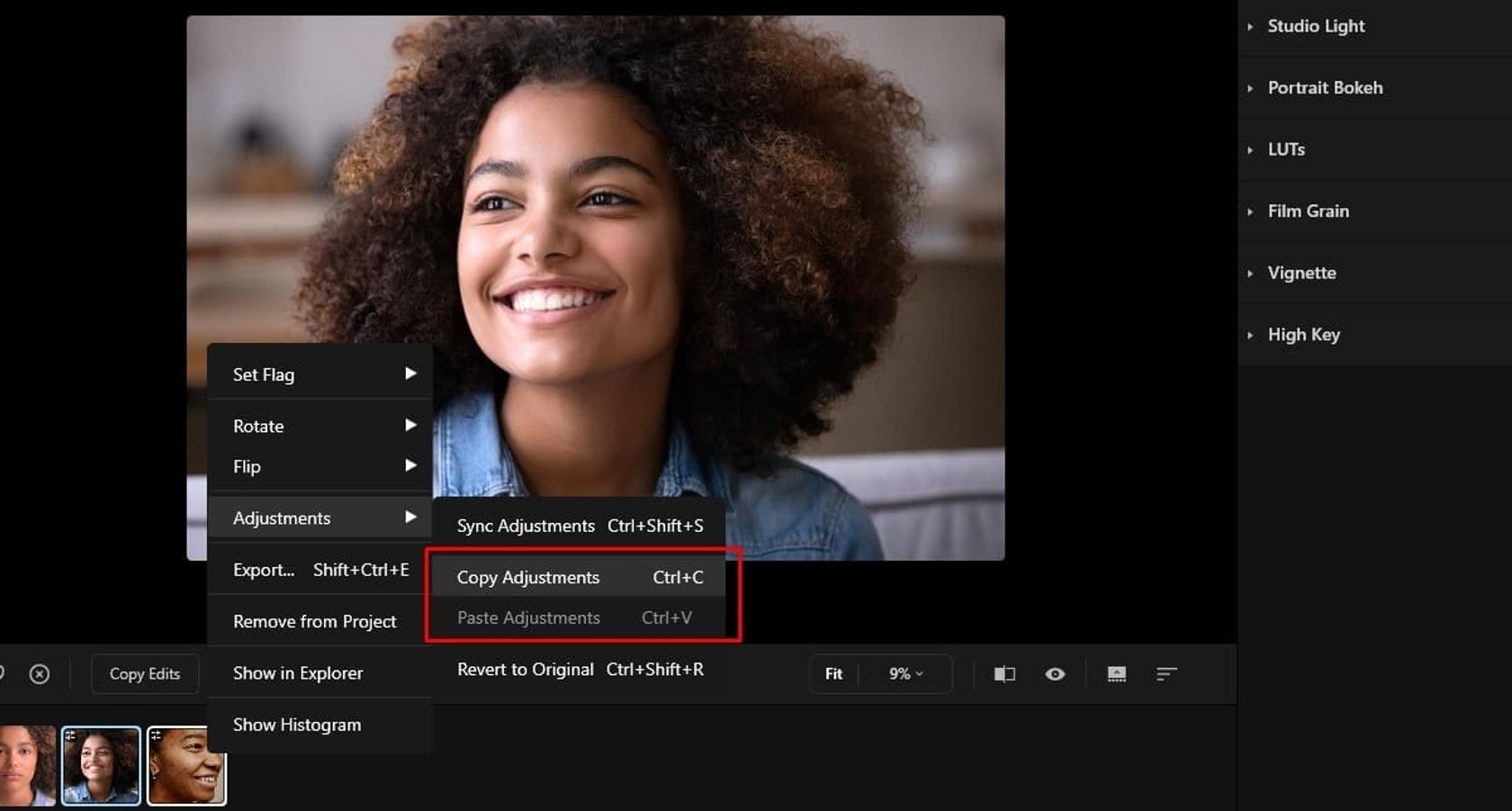Choose Revert to Original
The height and width of the screenshot is (811, 1512).
point(525,670)
